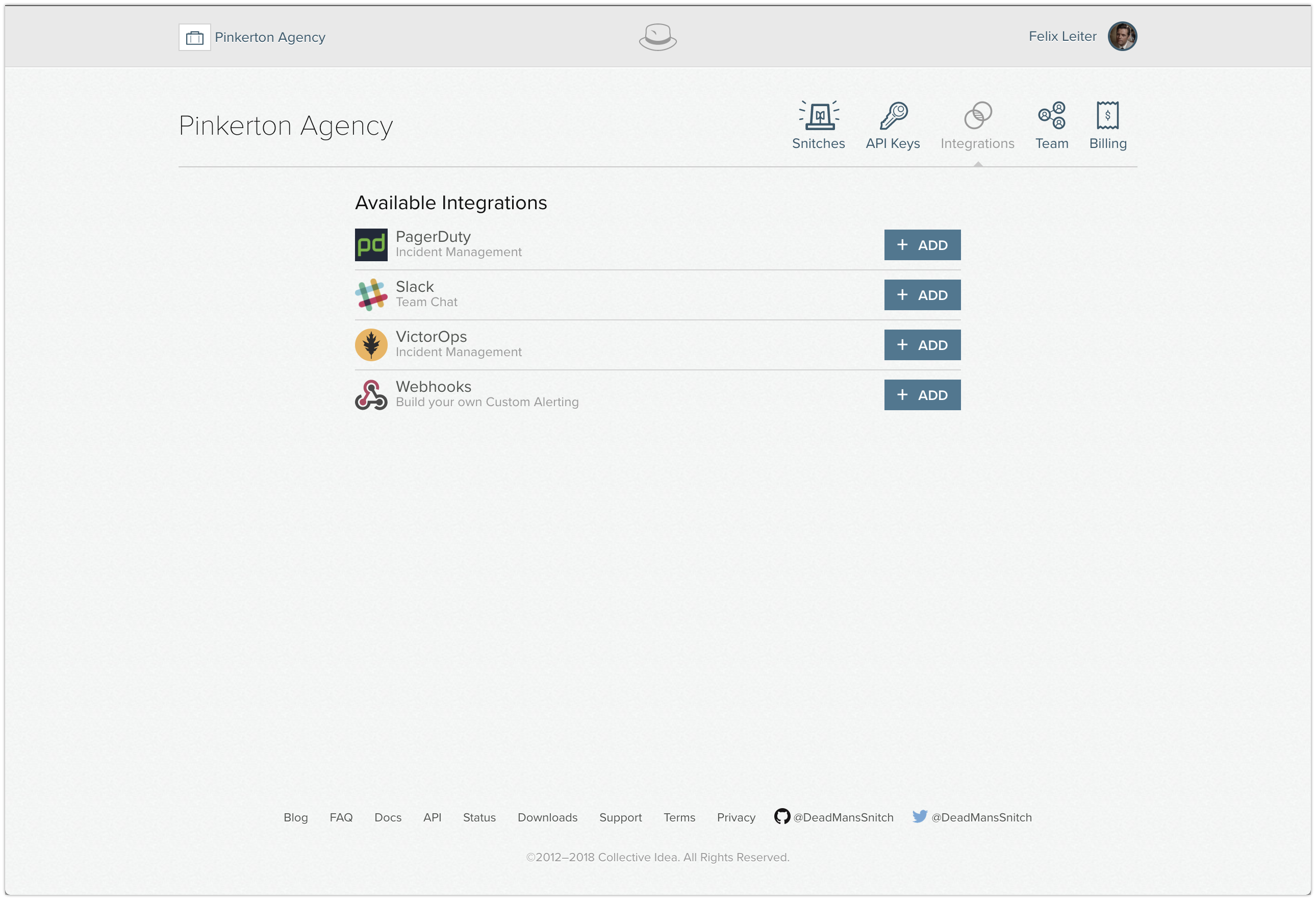The height and width of the screenshot is (900, 1316).
Task: Add the Slack integration
Action: click(922, 294)
